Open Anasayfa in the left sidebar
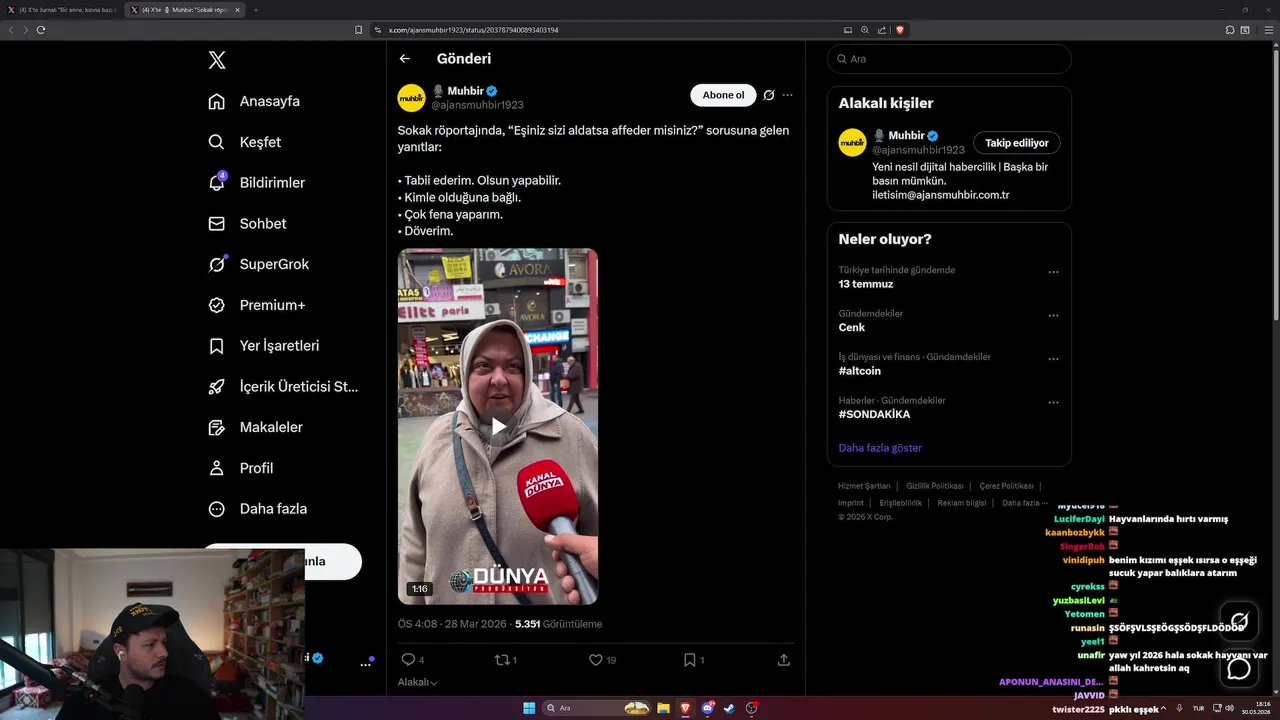 [254, 101]
